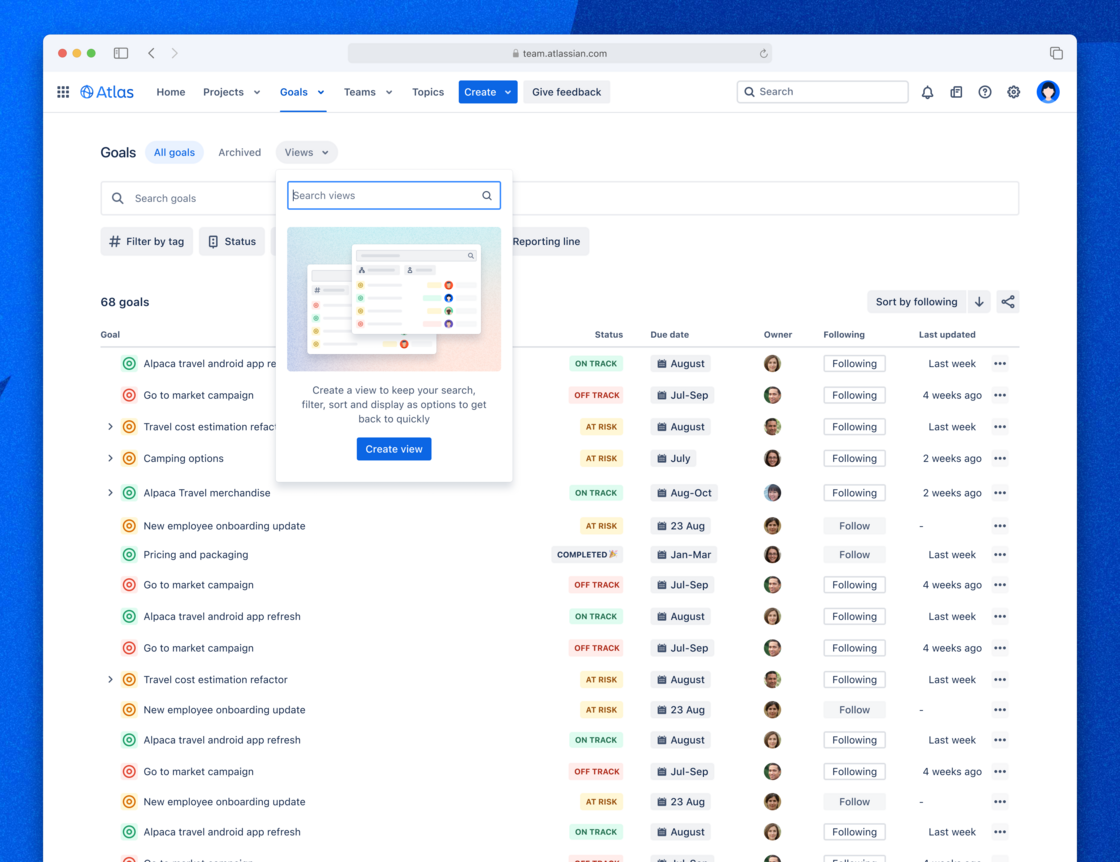
Task: Click the Give feedback button
Action: coord(566,91)
